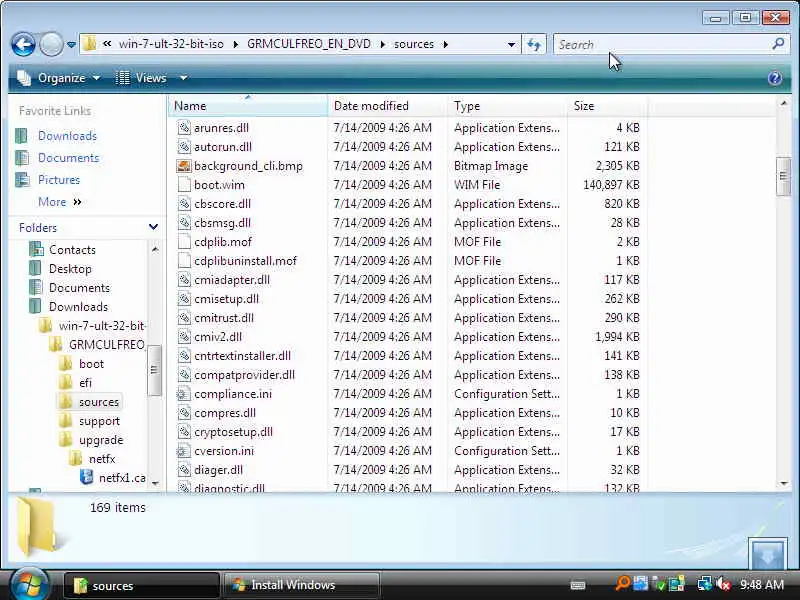The width and height of the screenshot is (800, 600).
Task: Select the netfx1.ca cabinet file in tree
Action: pos(122,478)
